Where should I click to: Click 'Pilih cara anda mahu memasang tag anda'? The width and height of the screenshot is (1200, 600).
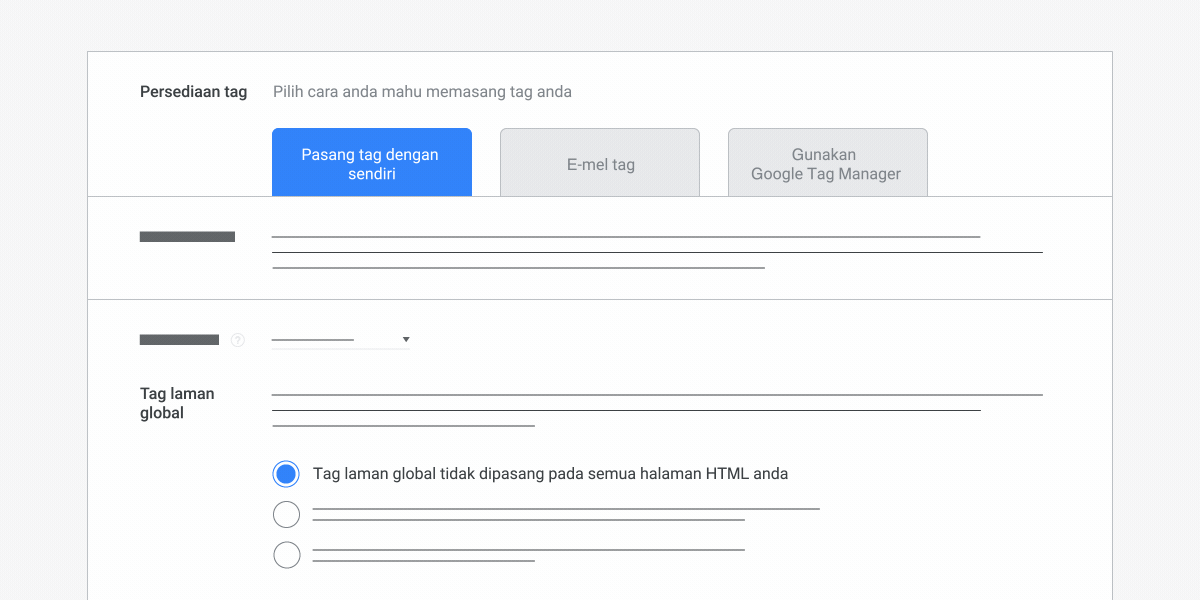tap(422, 92)
